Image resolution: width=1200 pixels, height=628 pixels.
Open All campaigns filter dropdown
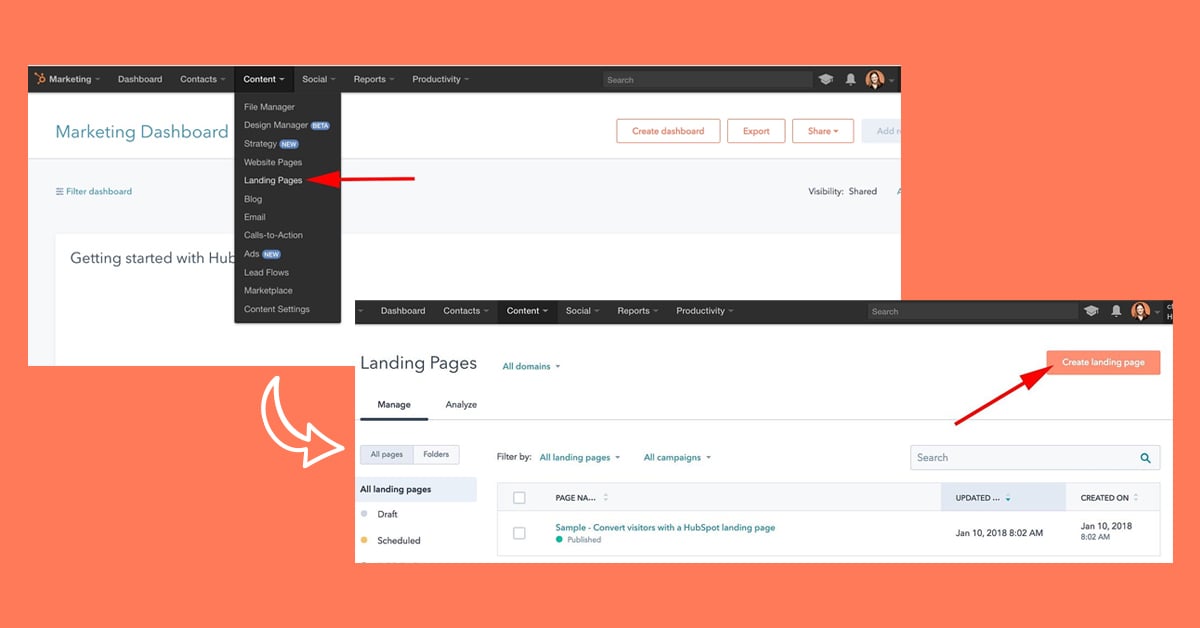pos(678,457)
